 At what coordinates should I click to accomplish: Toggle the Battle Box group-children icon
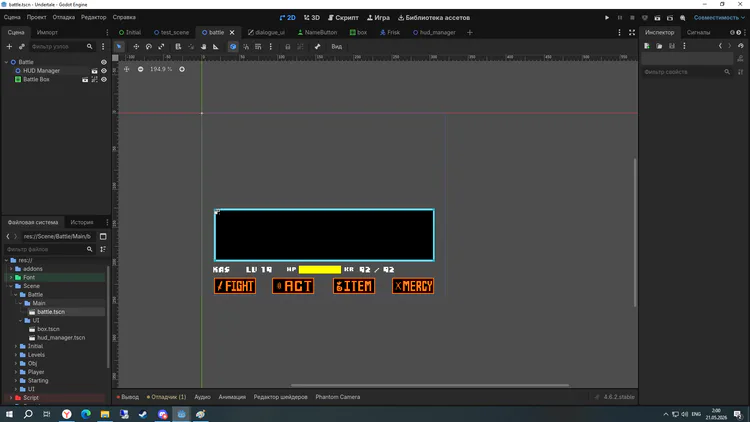tap(94, 79)
